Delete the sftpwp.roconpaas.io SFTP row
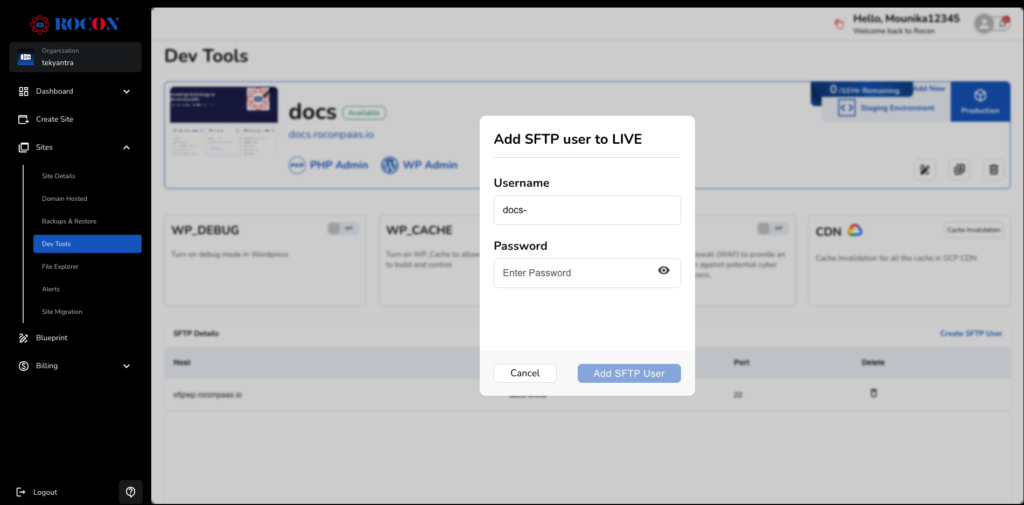 pos(874,393)
